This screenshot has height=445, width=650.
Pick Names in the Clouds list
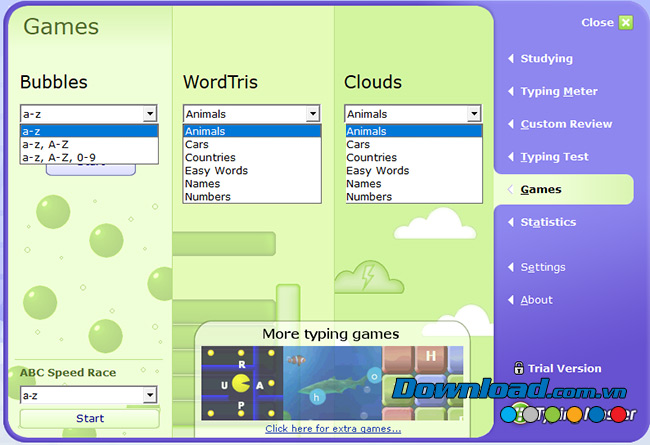(x=414, y=184)
